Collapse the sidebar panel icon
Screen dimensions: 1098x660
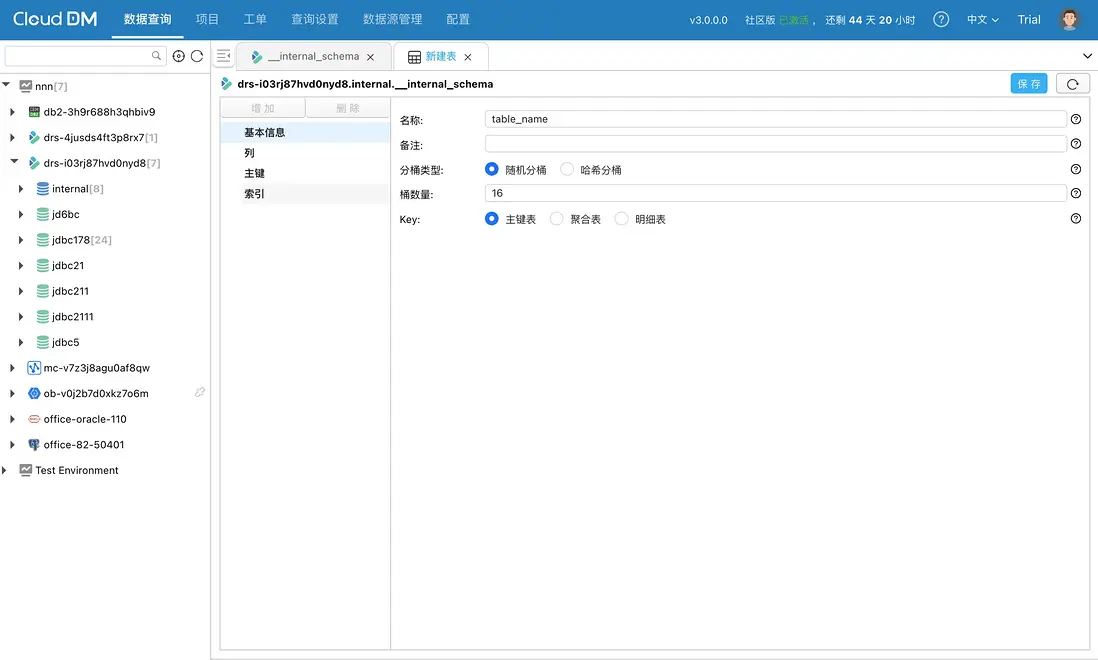[224, 57]
